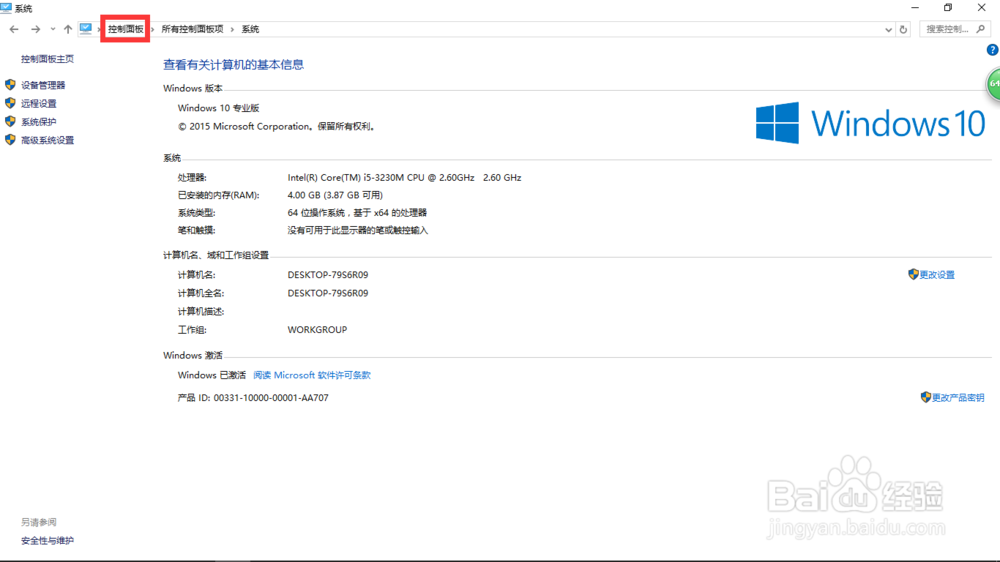The height and width of the screenshot is (562, 1000).
Task: Expand chevron after 控制面板 breadcrumb
Action: pyautogui.click(x=153, y=29)
